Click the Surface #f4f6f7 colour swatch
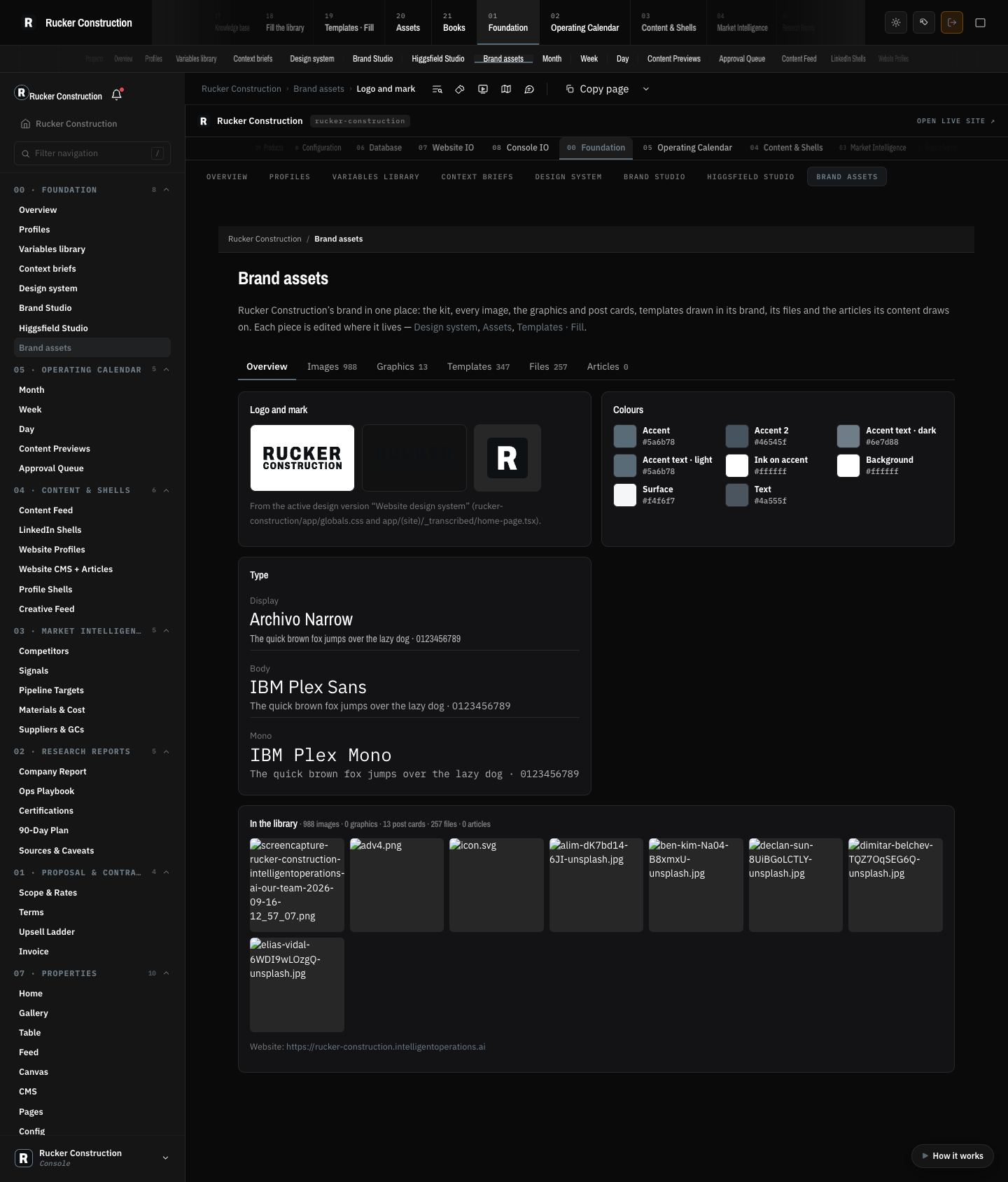This screenshot has width=1008, height=1182. 625,495
